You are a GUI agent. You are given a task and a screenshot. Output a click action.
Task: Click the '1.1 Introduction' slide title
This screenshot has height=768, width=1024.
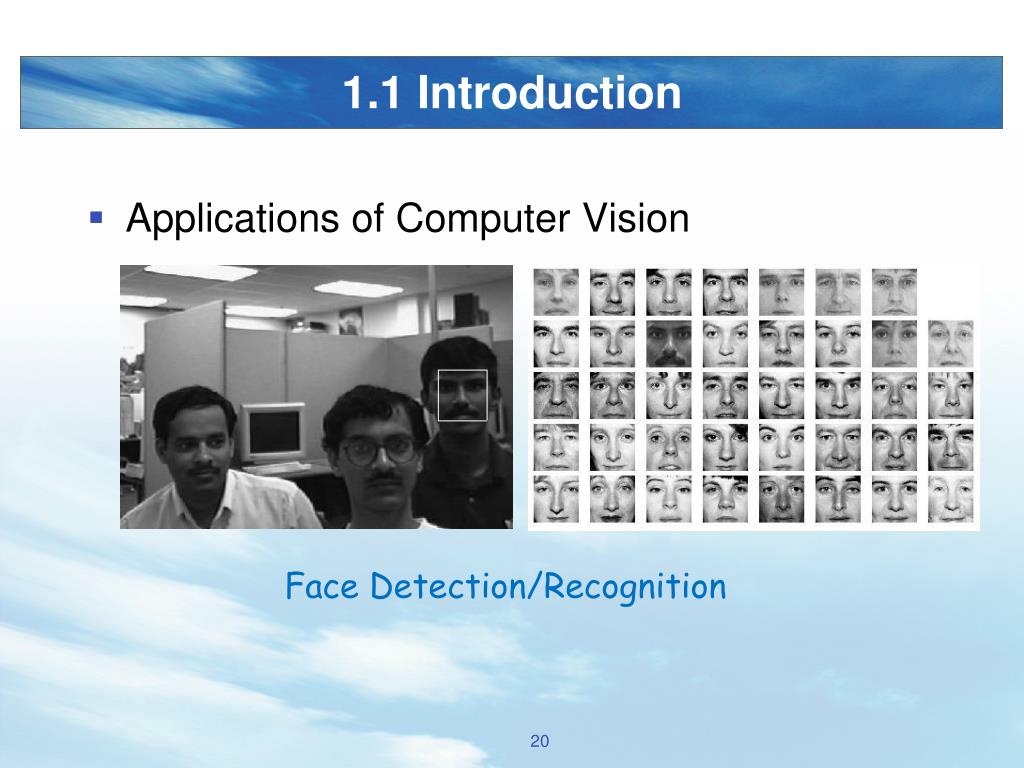512,92
